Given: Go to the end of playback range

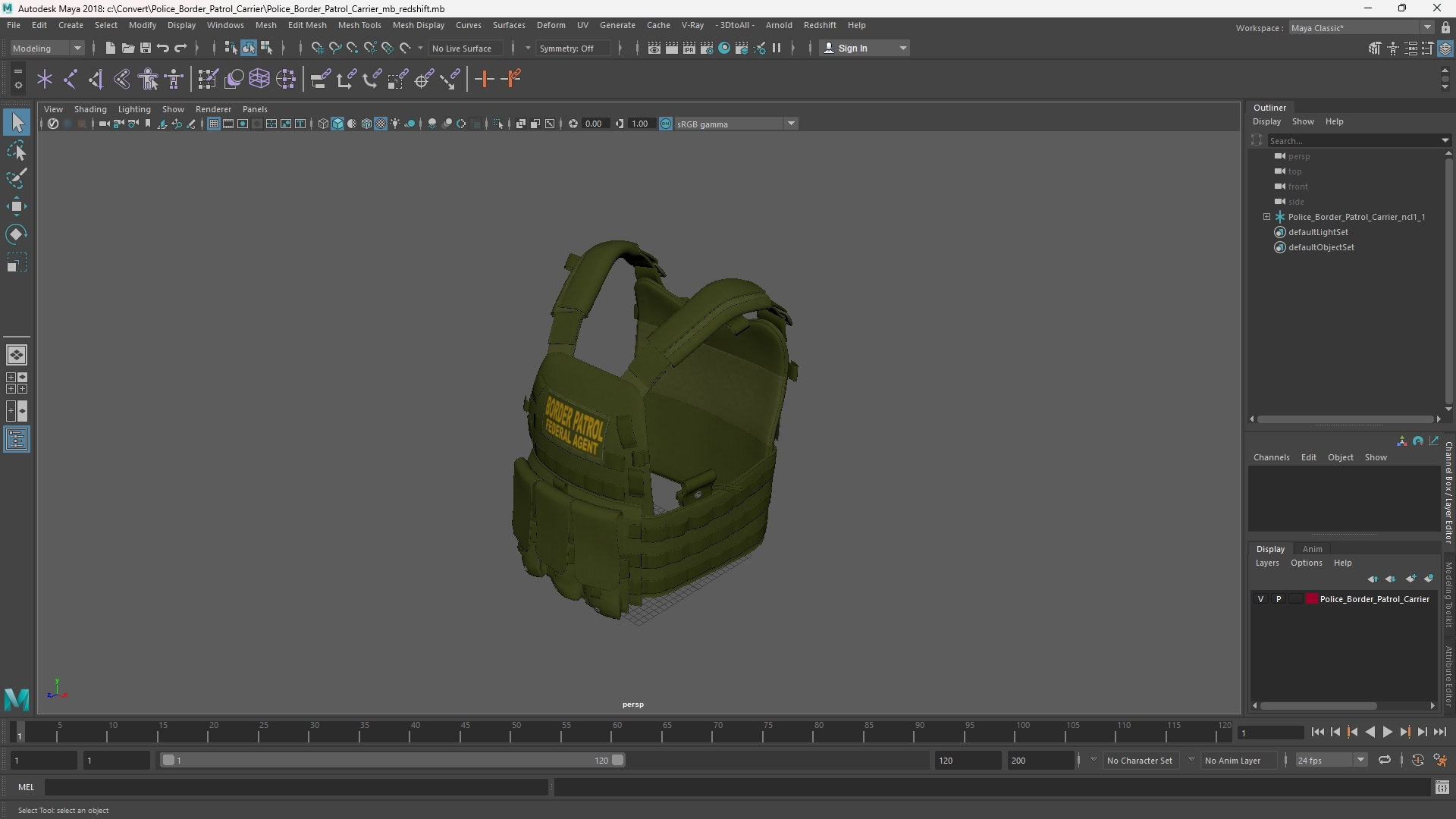Looking at the screenshot, I should coord(1440,732).
